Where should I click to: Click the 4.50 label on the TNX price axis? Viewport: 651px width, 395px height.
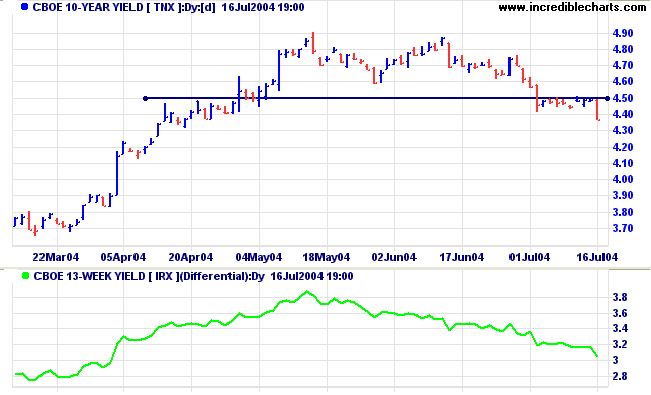coord(623,98)
